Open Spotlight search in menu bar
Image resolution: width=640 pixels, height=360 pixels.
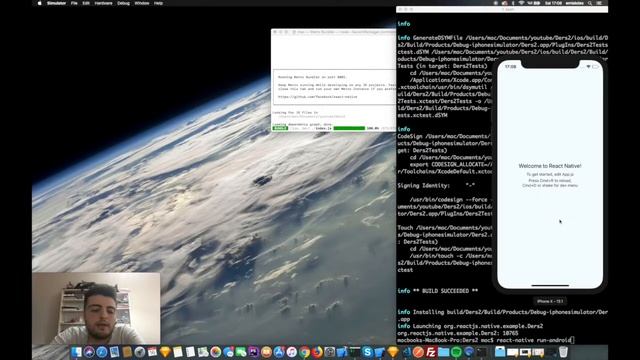coord(590,3)
